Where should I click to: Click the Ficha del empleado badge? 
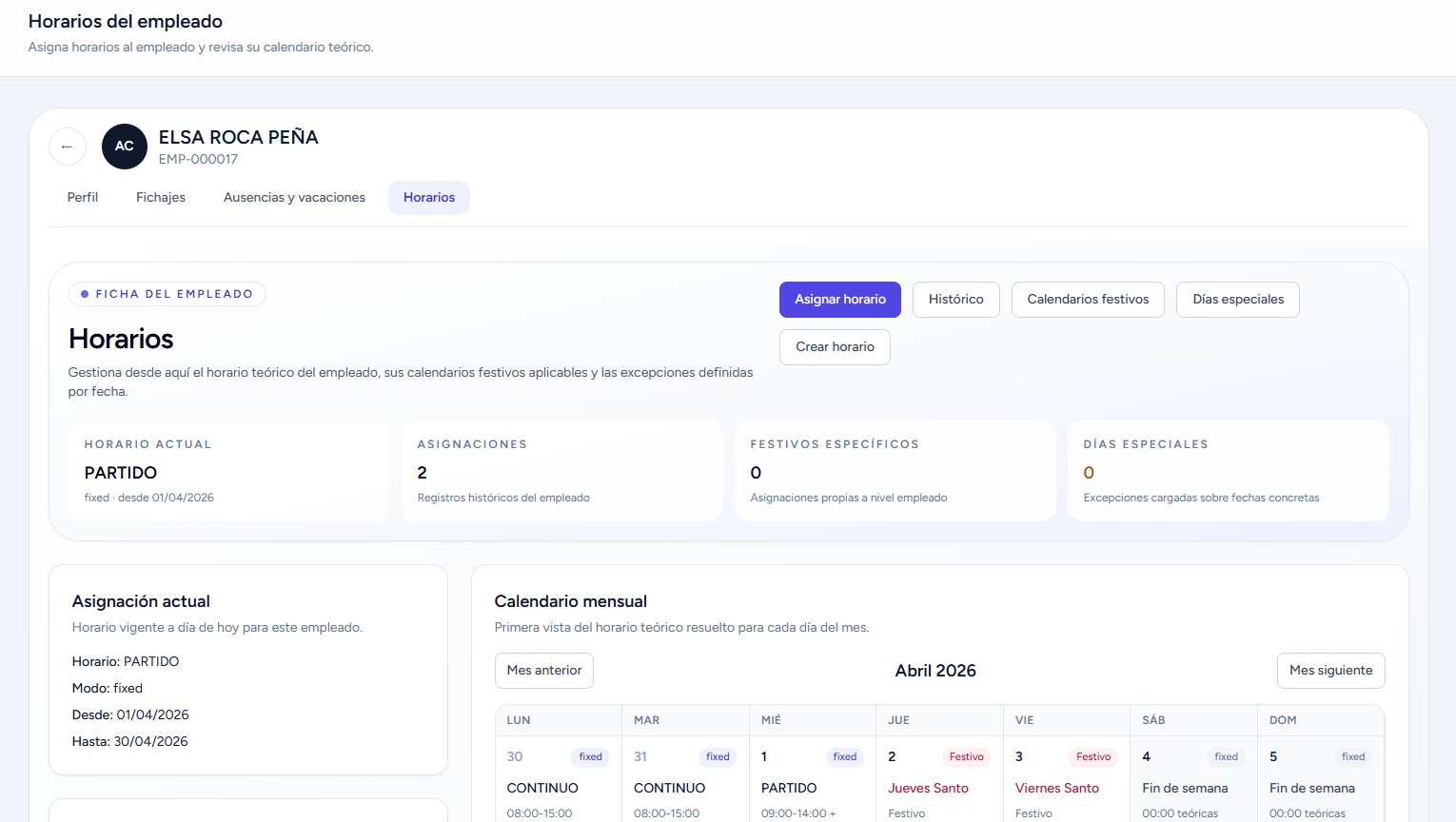167,294
